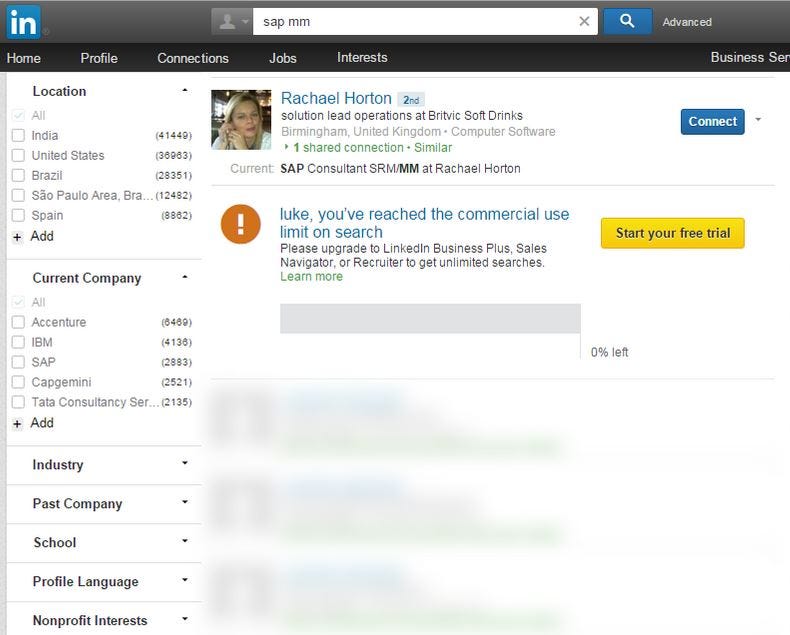Viewport: 790px width, 635px height.
Task: Check the Spain location filter
Action: [x=18, y=215]
